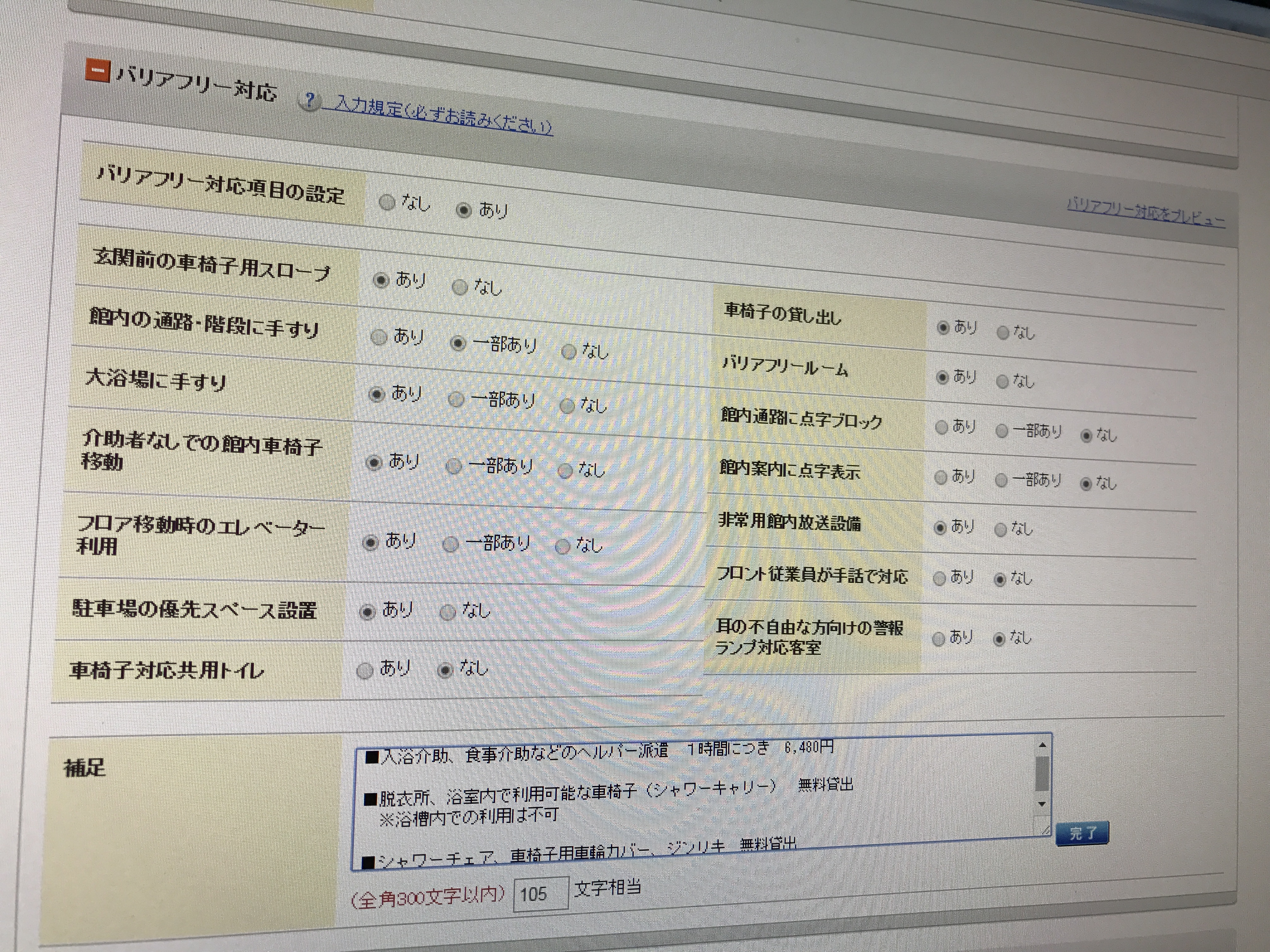This screenshot has height=952, width=1270.
Task: Click the 補足 textarea scroll down arrow
Action: (1042, 804)
